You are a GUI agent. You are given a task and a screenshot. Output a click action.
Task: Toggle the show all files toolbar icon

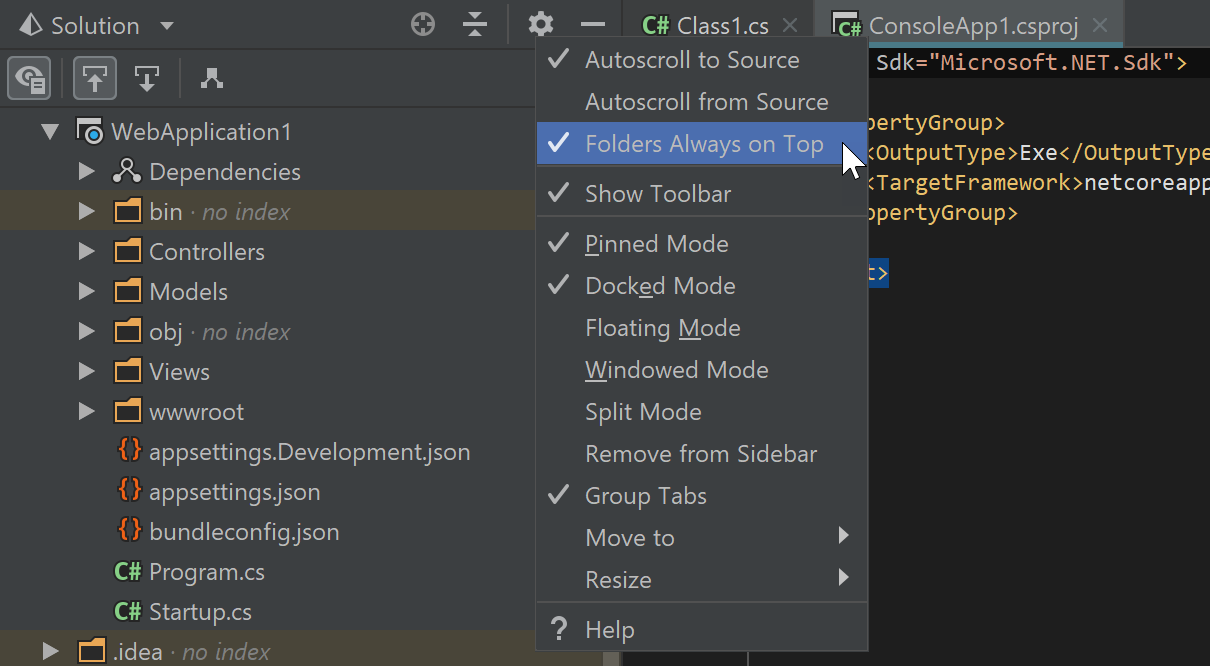click(x=30, y=78)
